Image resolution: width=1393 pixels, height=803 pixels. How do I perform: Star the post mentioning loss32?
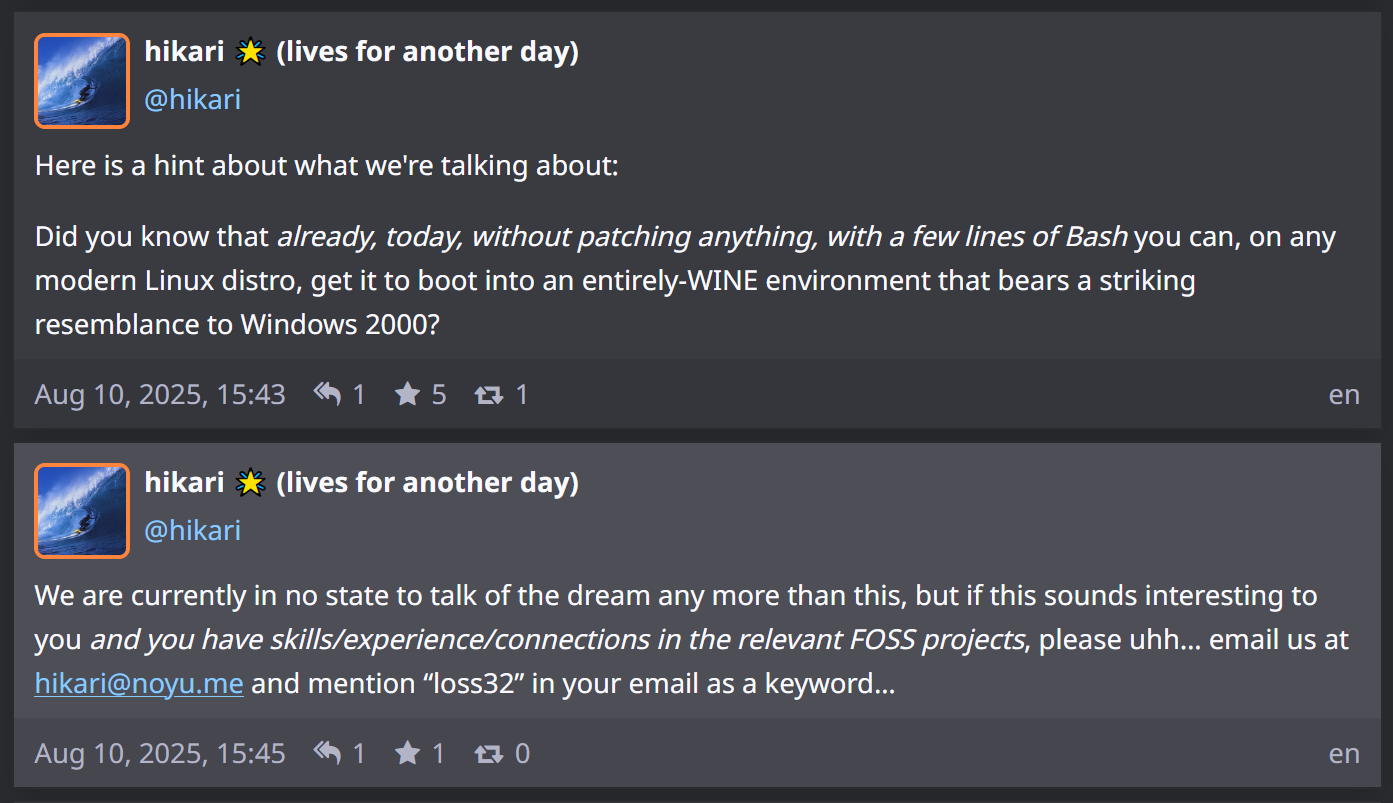click(407, 753)
